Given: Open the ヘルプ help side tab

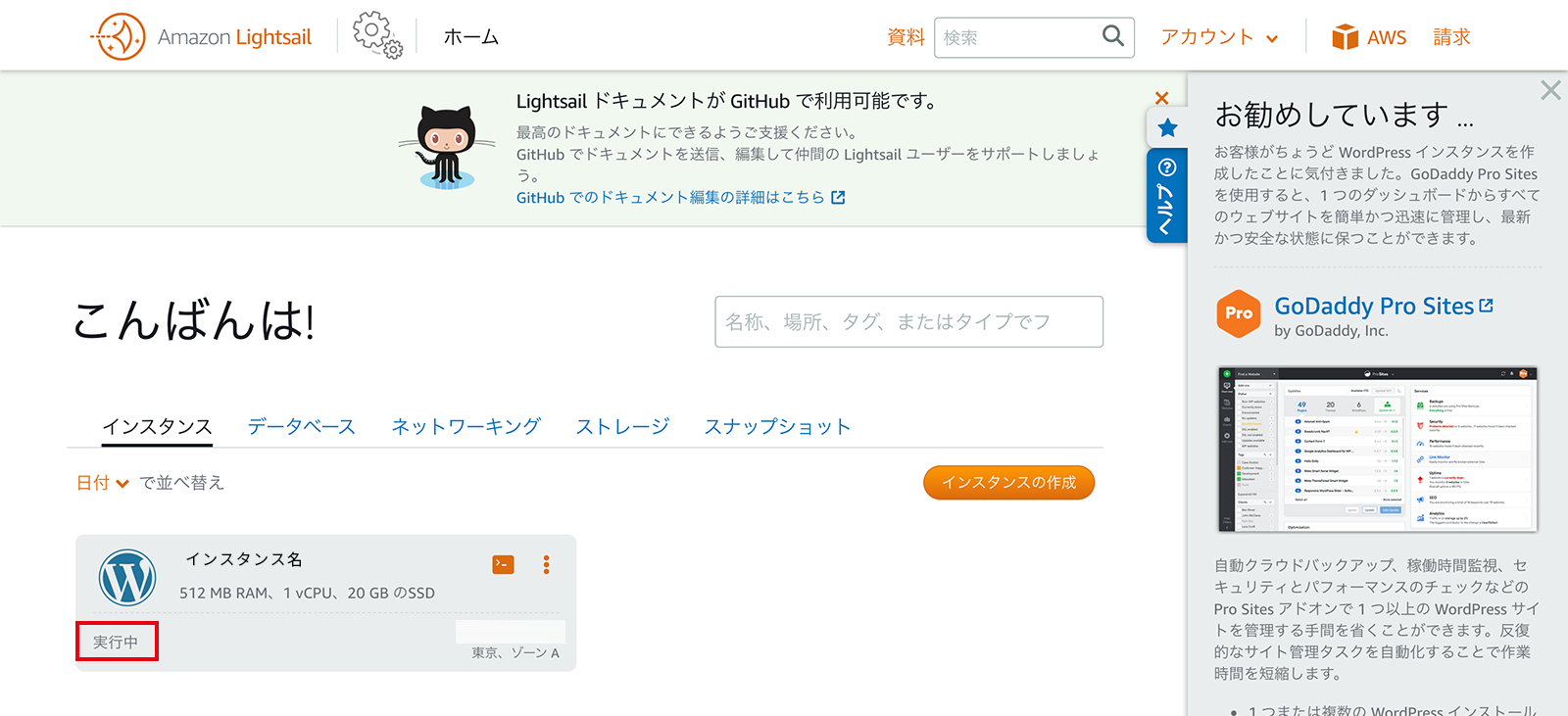Looking at the screenshot, I should [1166, 196].
